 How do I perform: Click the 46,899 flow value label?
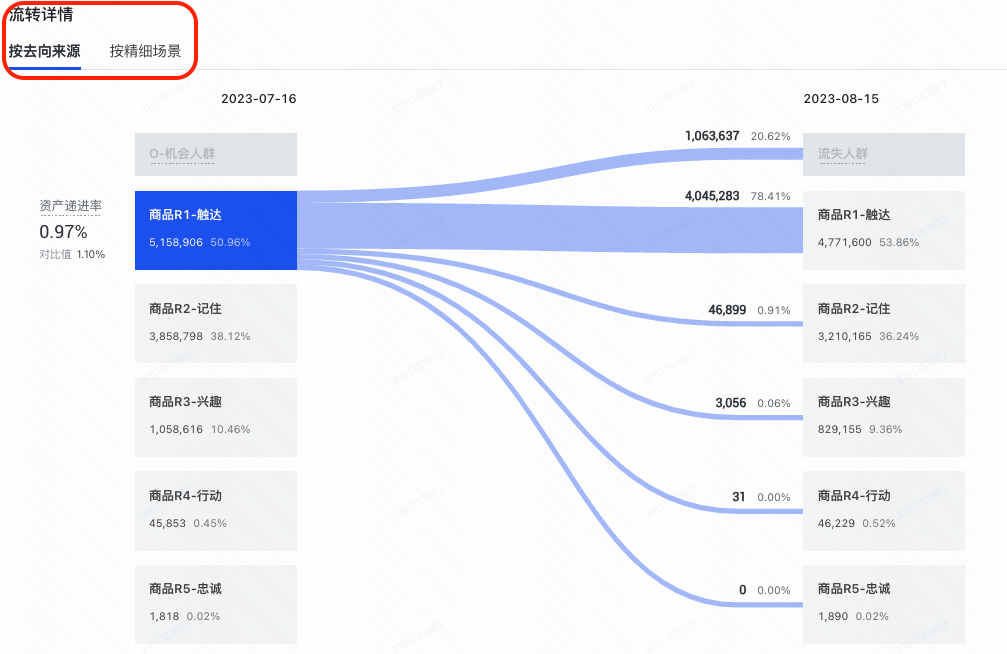(727, 310)
